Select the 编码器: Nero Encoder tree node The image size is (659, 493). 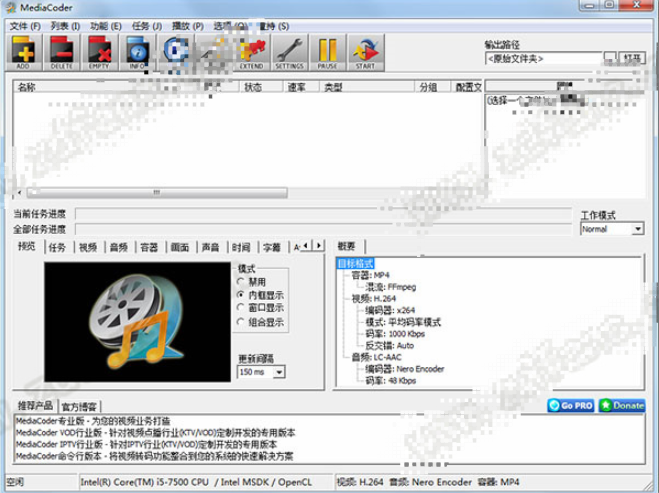405,369
